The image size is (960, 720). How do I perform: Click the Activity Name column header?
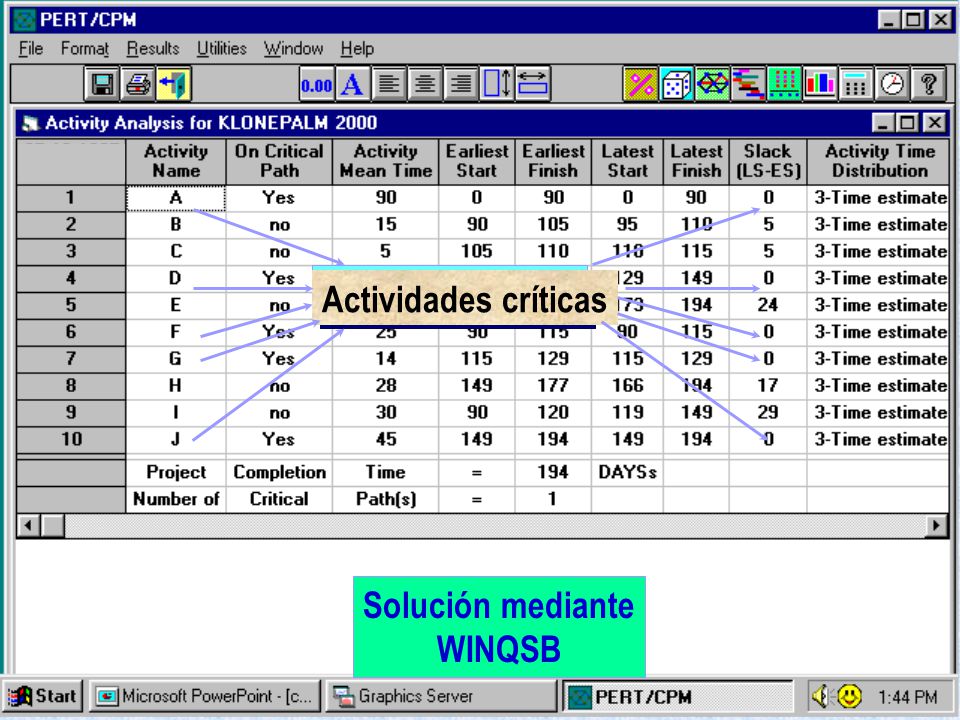(176, 161)
